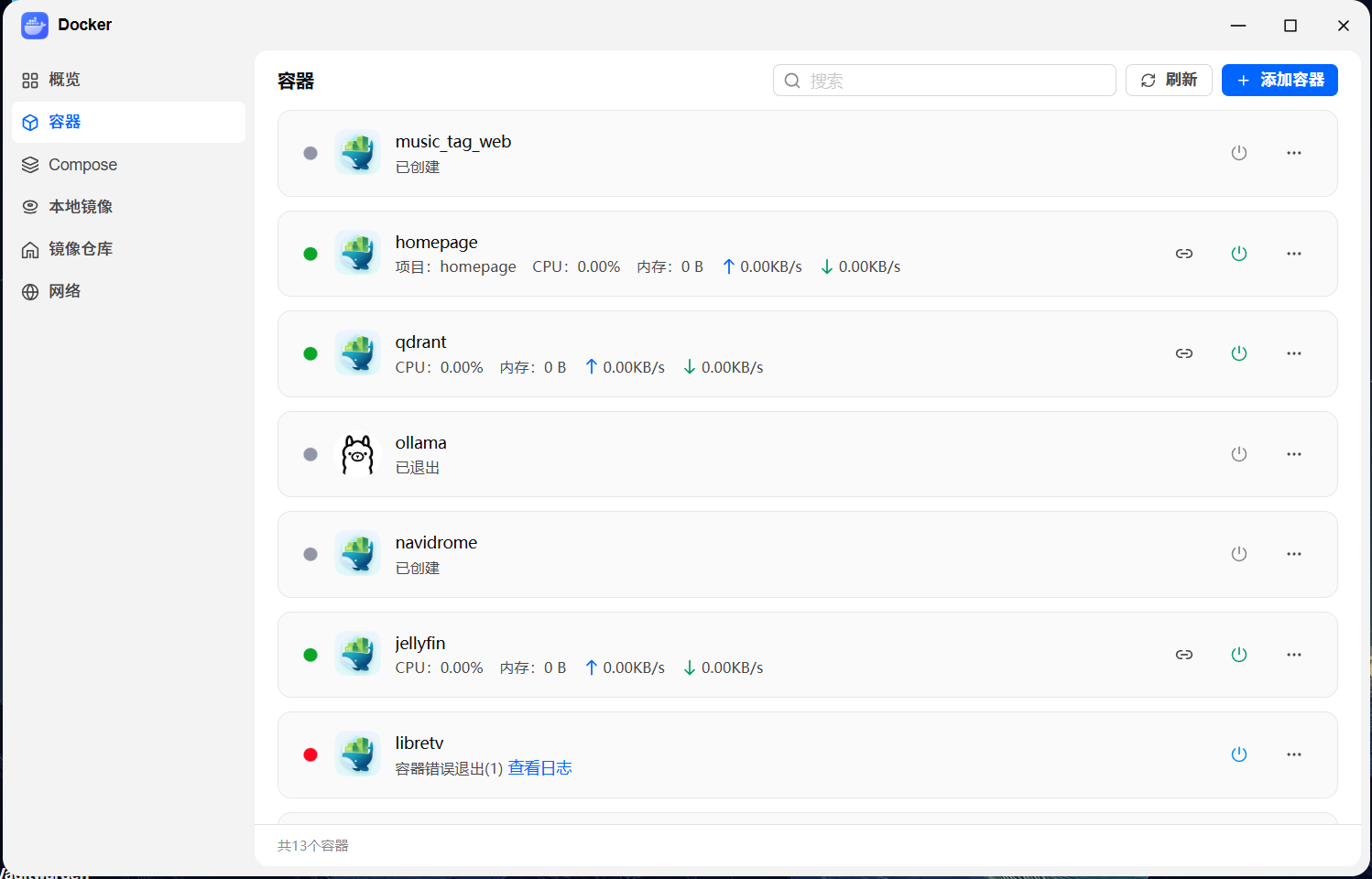Image resolution: width=1372 pixels, height=879 pixels.
Task: Open the homepage container link icon
Action: (1184, 254)
